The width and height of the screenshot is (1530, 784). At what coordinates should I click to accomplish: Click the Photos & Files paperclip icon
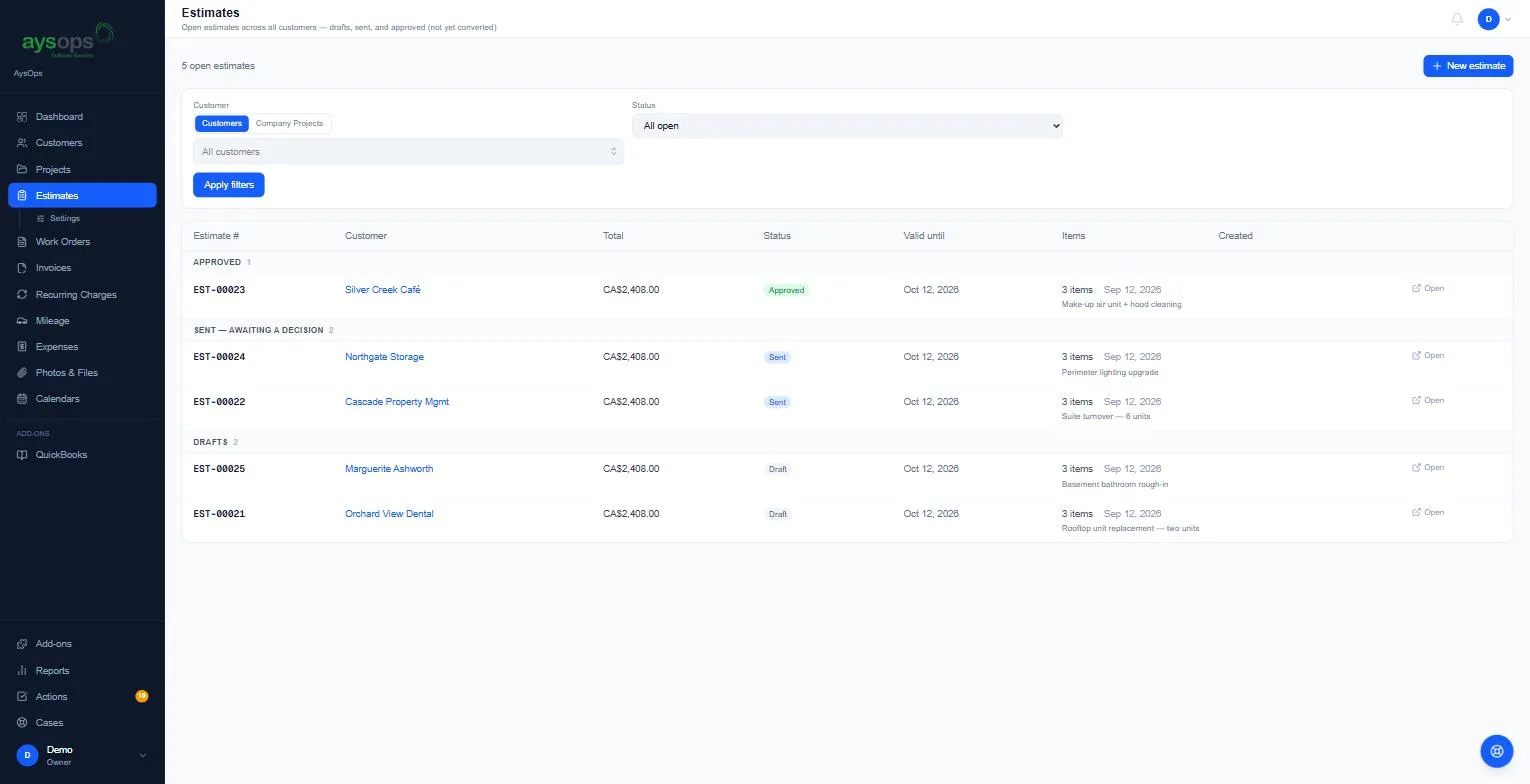(23, 373)
